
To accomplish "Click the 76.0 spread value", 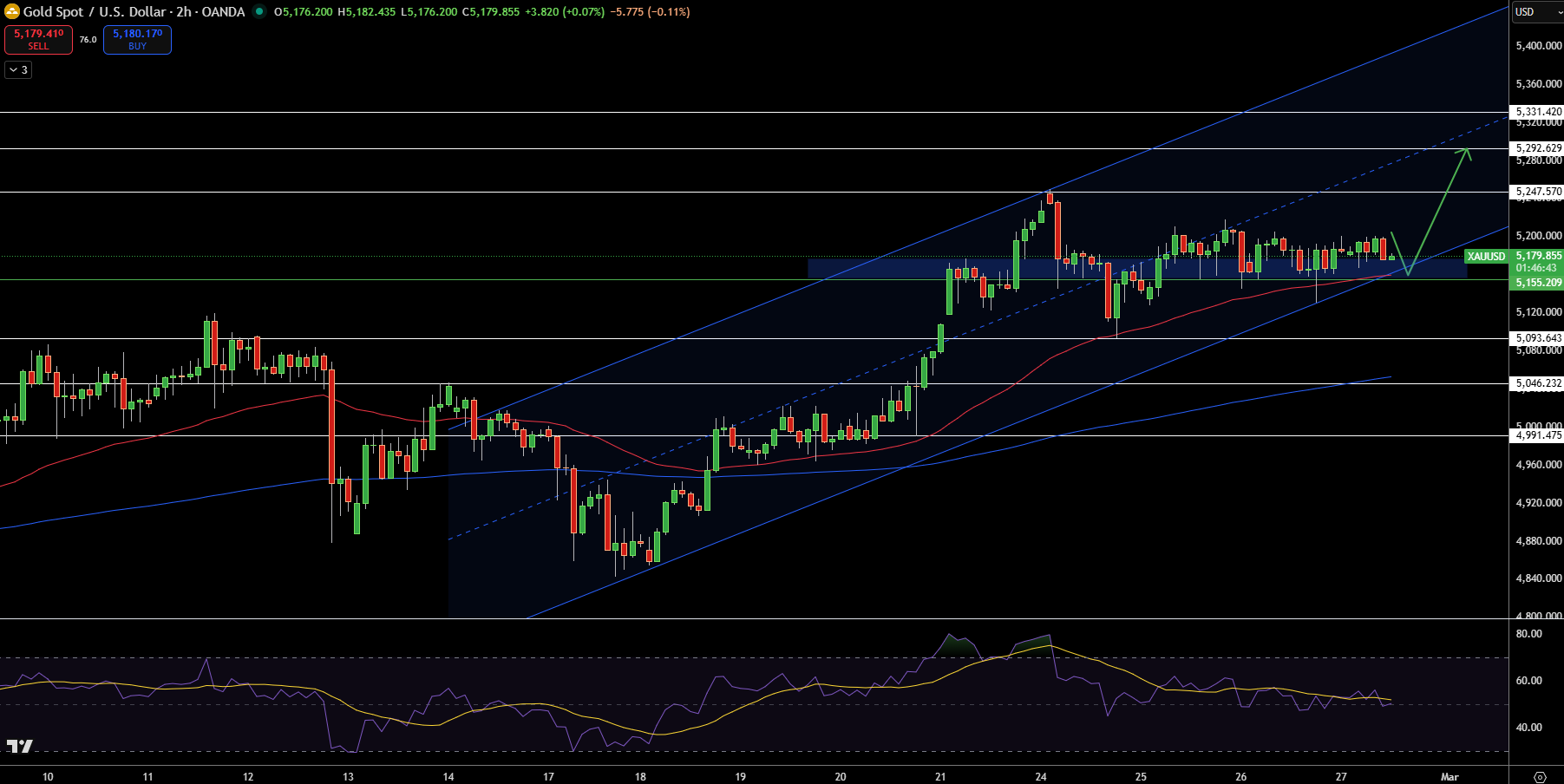I will (x=88, y=40).
